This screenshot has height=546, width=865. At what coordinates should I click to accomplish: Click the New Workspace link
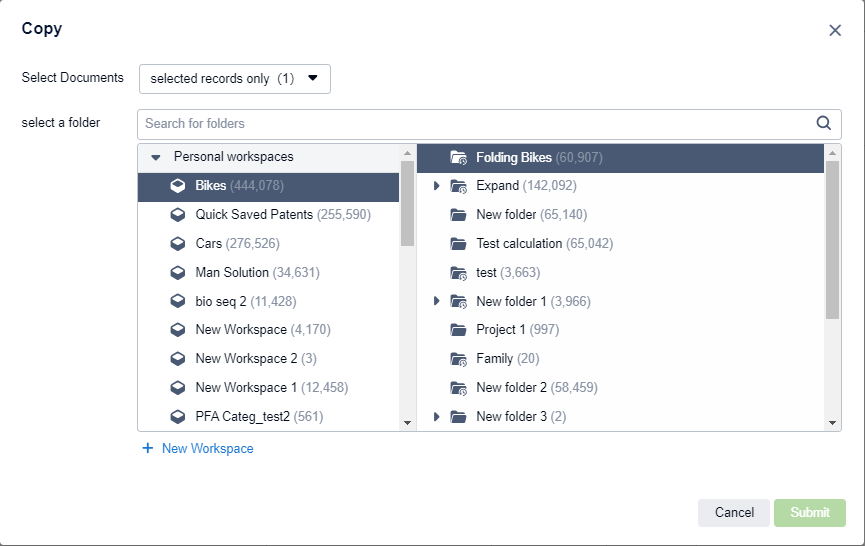click(207, 449)
